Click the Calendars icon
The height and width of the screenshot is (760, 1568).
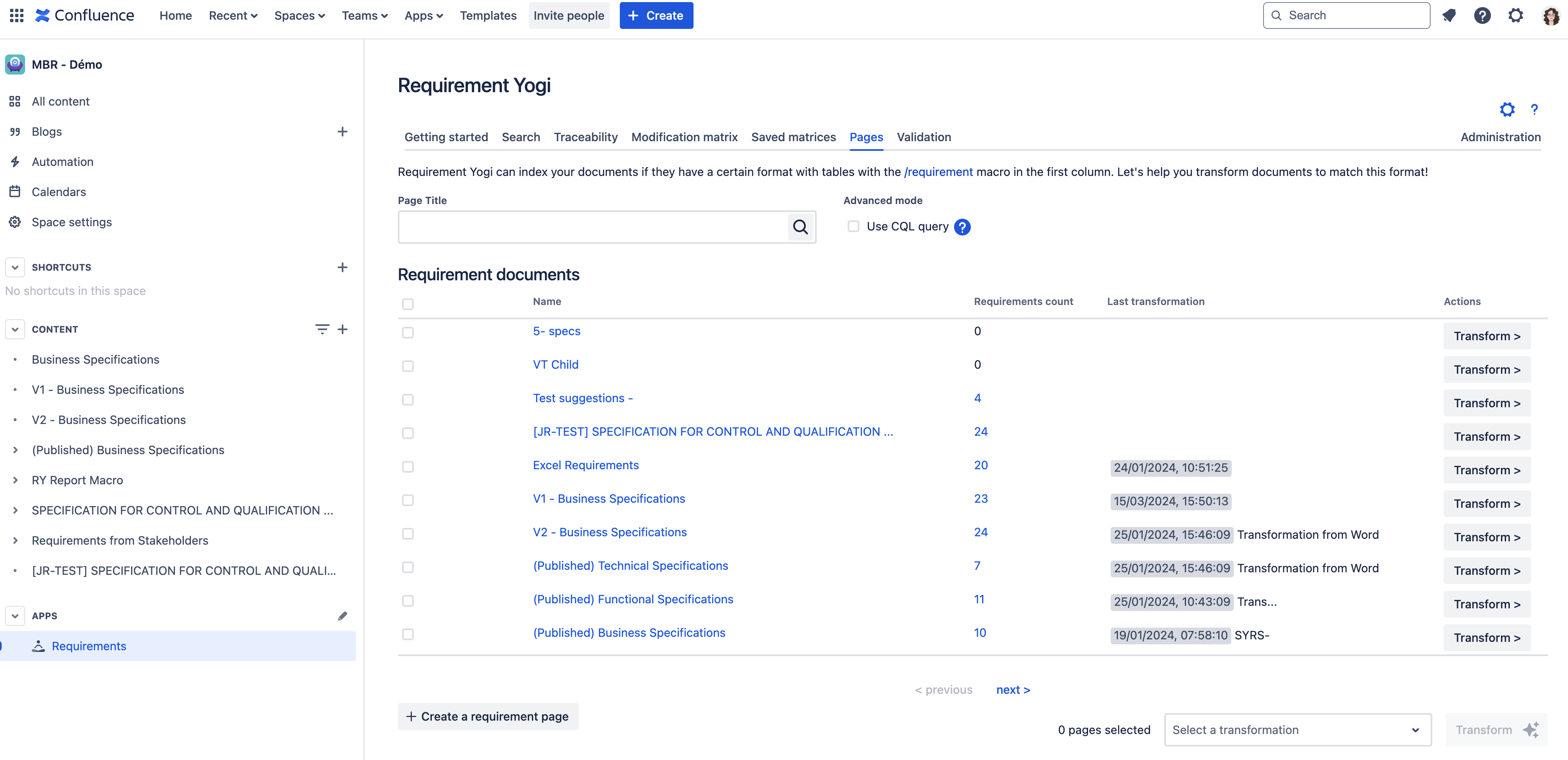click(15, 192)
